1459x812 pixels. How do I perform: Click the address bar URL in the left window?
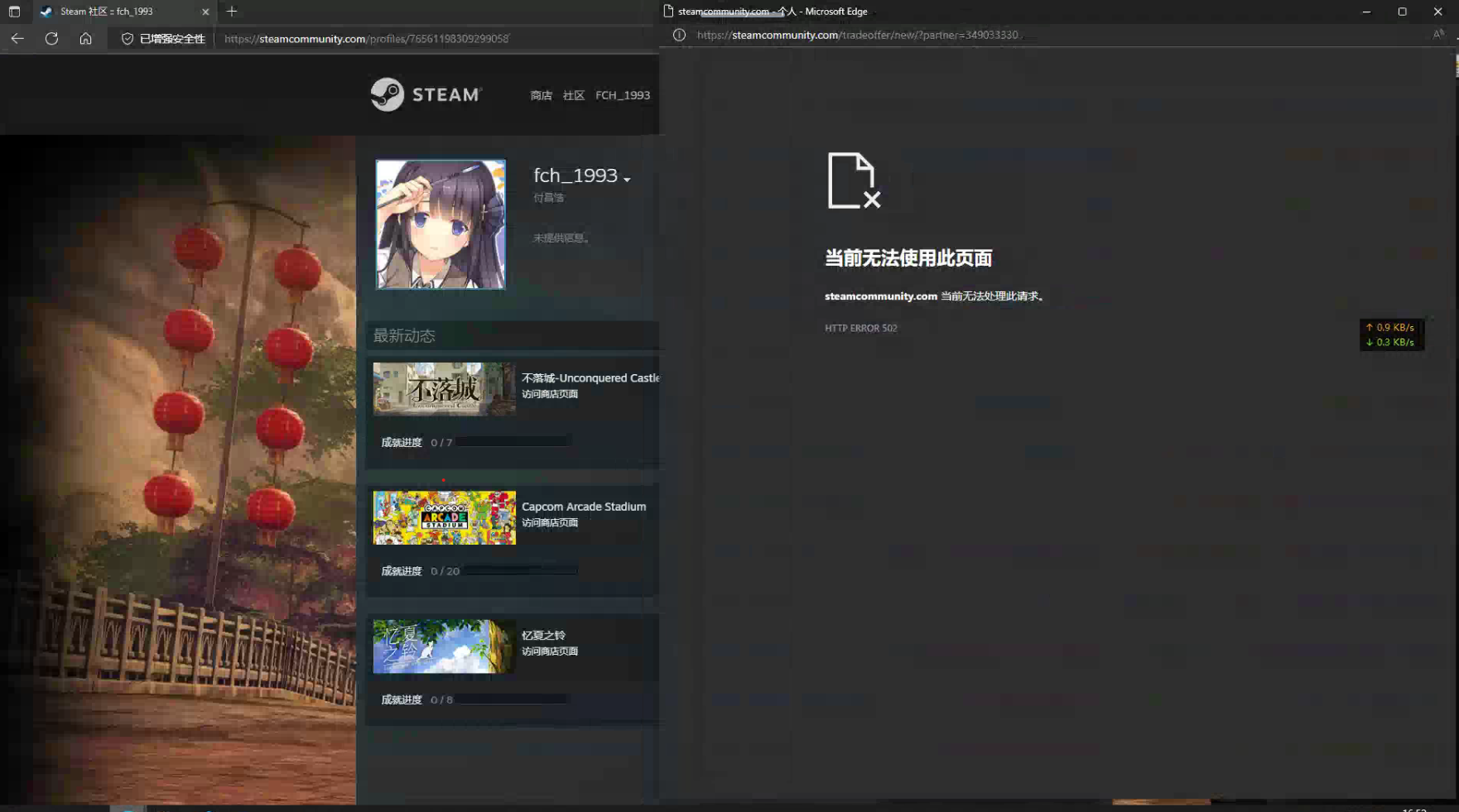point(364,38)
